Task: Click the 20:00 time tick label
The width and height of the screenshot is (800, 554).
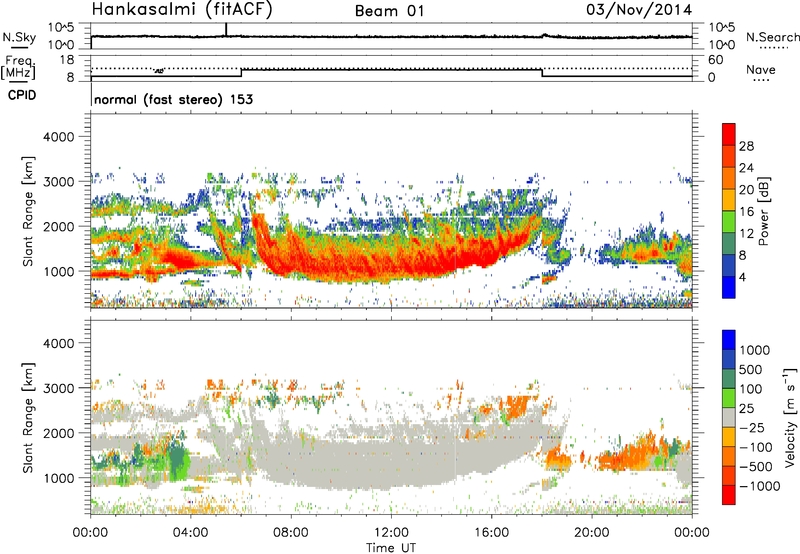Action: (592, 533)
